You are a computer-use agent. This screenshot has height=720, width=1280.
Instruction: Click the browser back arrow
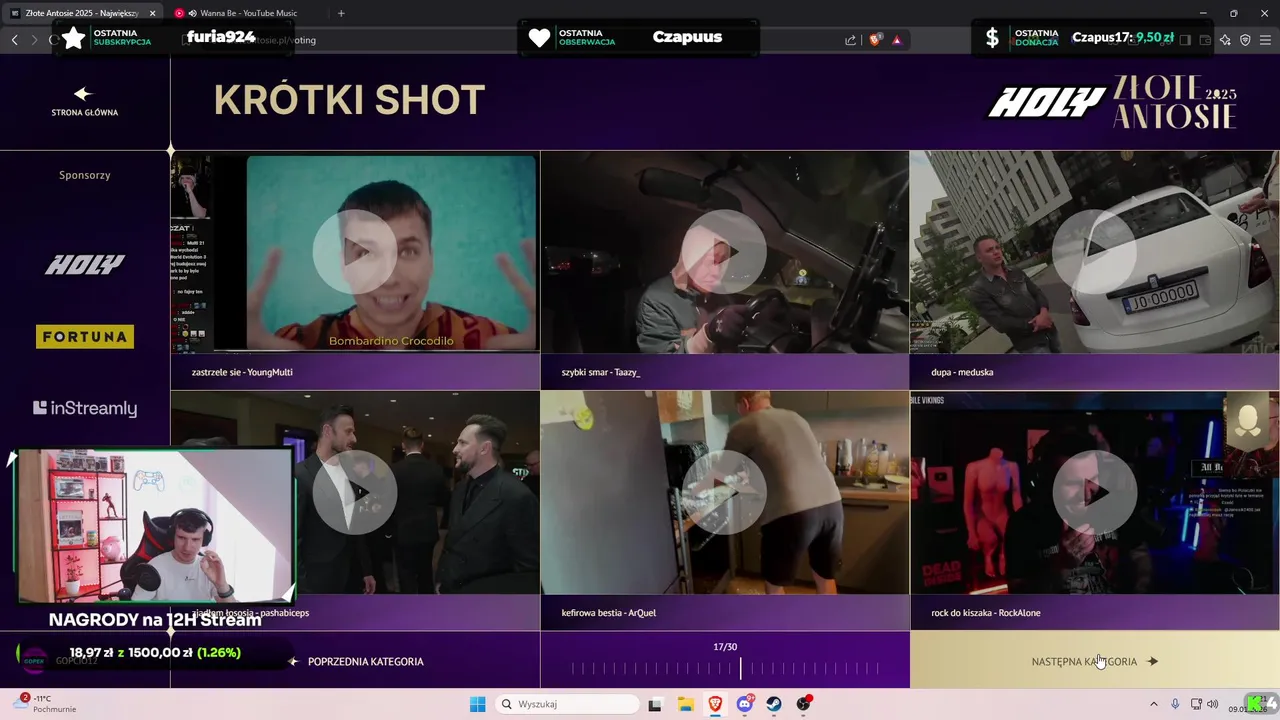click(14, 40)
